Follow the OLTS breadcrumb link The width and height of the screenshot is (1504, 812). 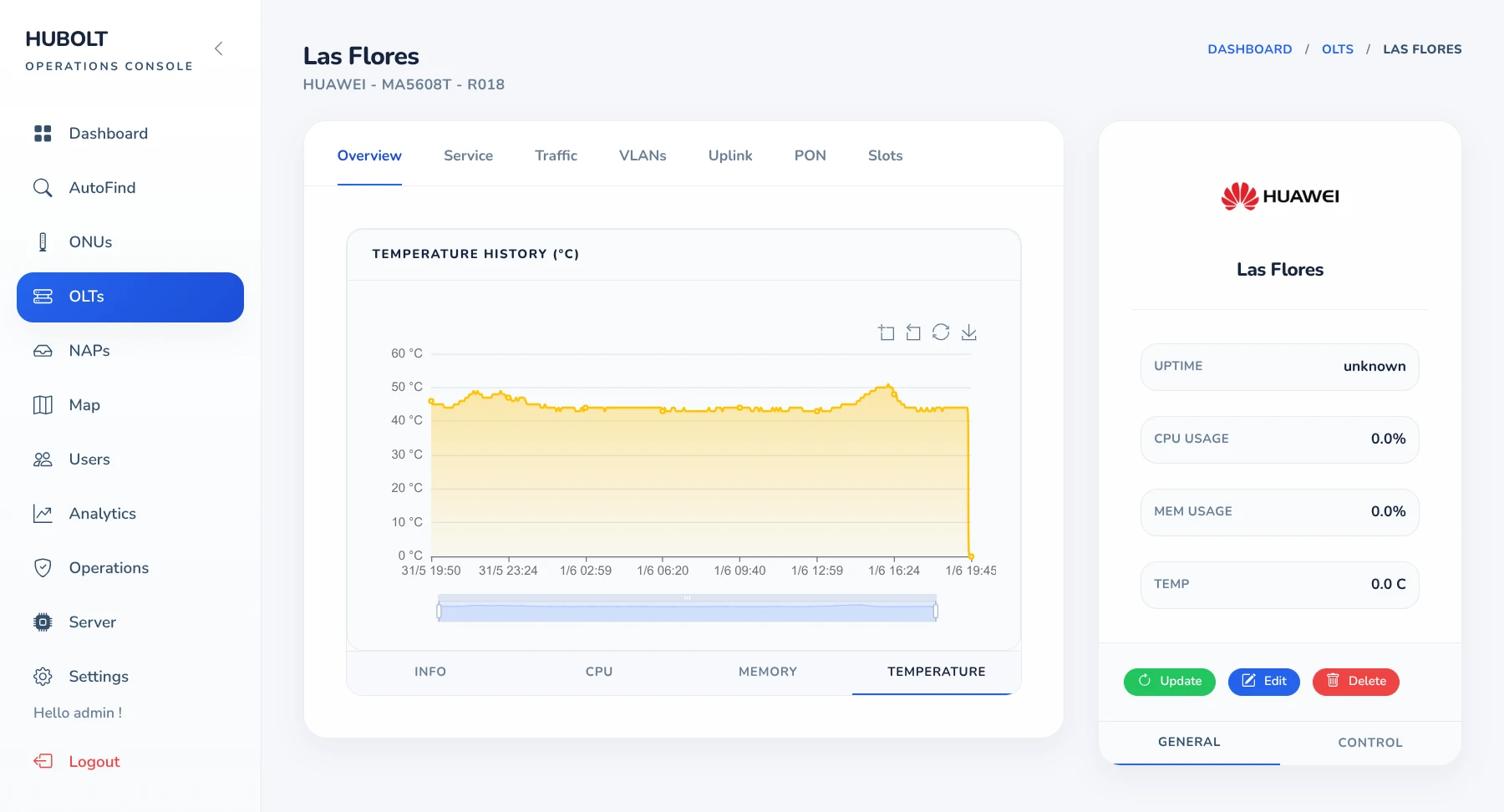(1338, 49)
